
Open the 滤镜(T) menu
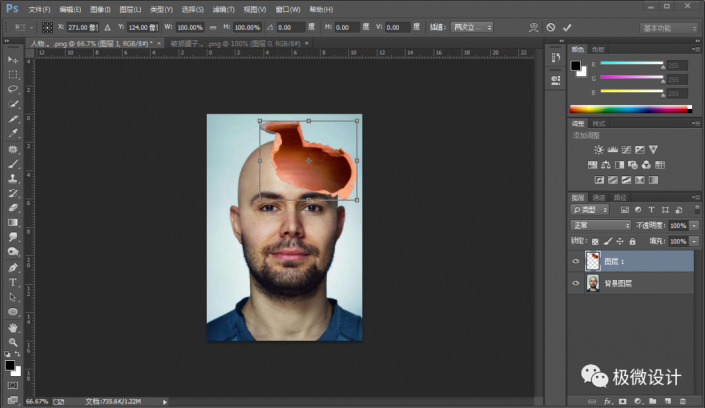[225, 8]
